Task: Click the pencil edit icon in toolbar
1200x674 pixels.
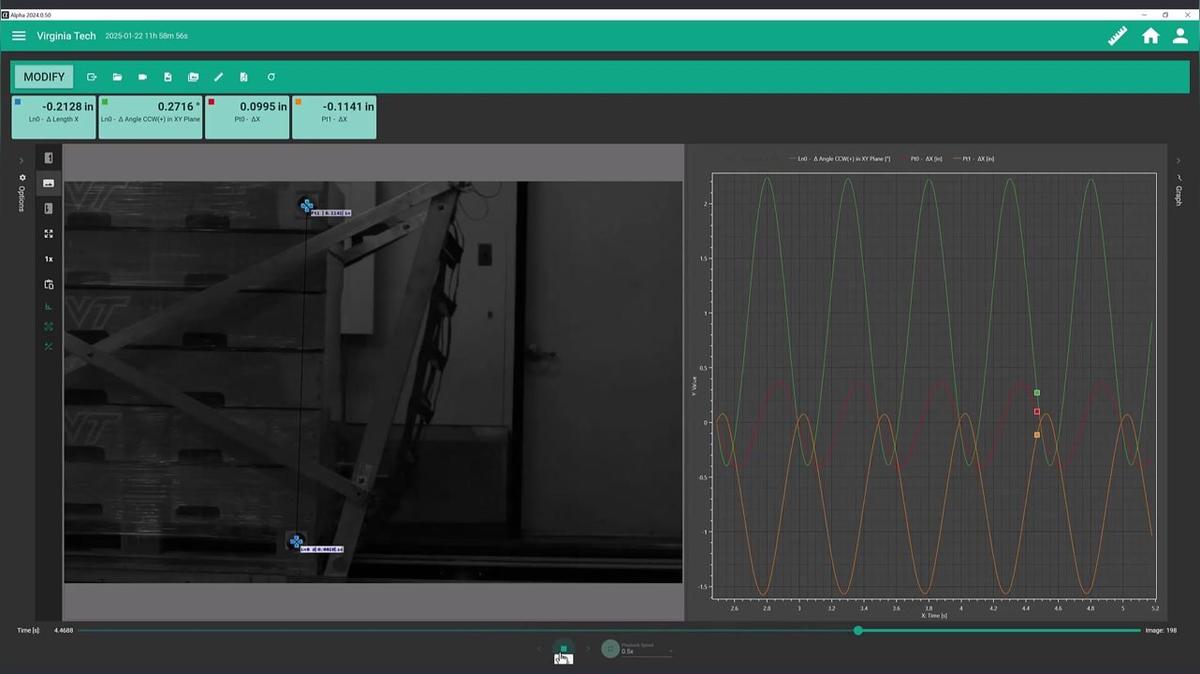Action: pos(218,77)
